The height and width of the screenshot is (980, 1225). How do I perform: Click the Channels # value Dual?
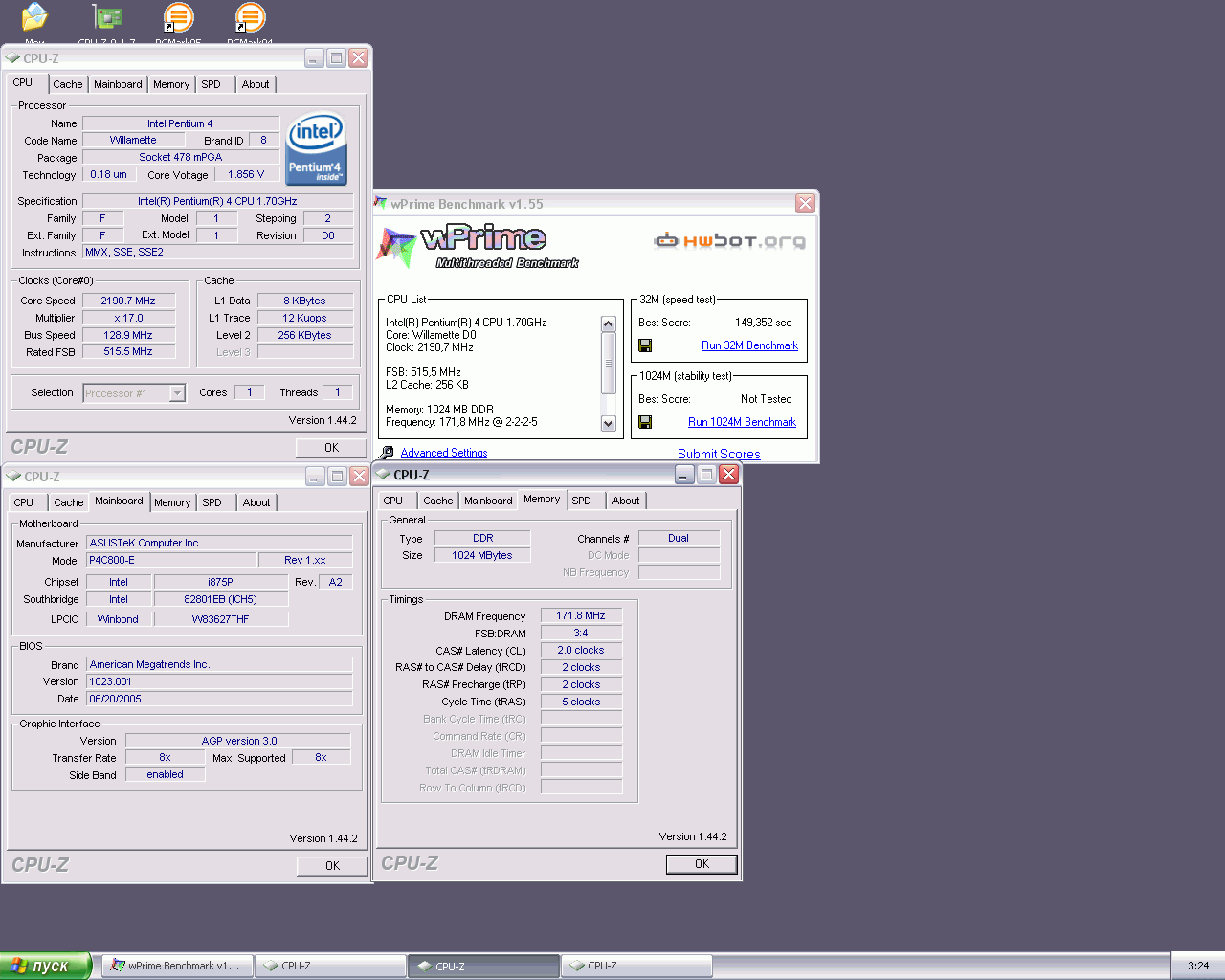679,538
